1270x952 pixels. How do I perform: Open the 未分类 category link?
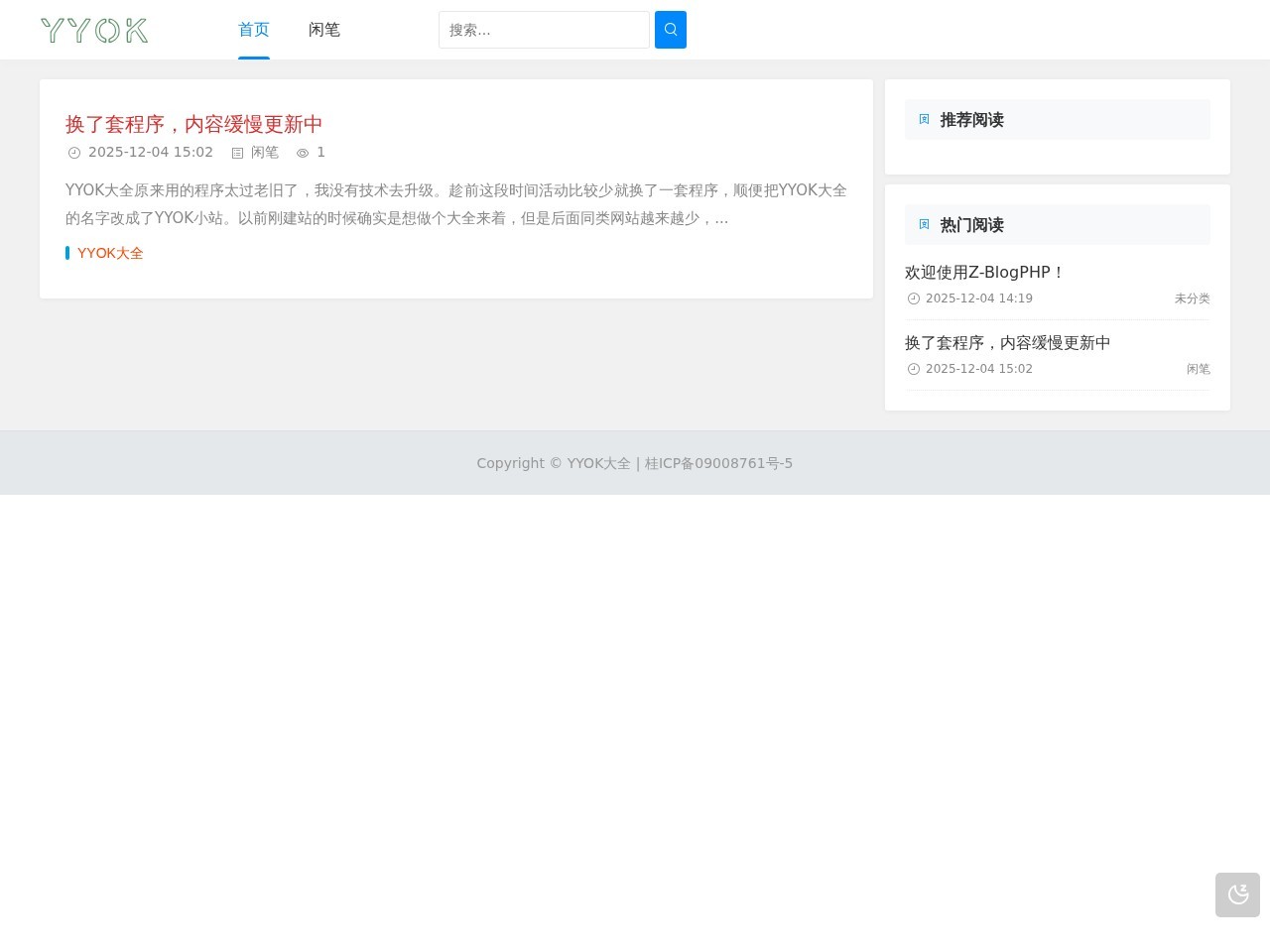(1192, 298)
